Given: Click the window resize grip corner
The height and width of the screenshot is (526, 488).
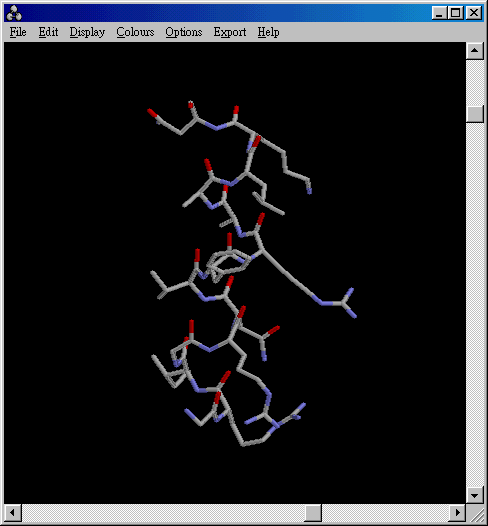Looking at the screenshot, I should [475, 513].
